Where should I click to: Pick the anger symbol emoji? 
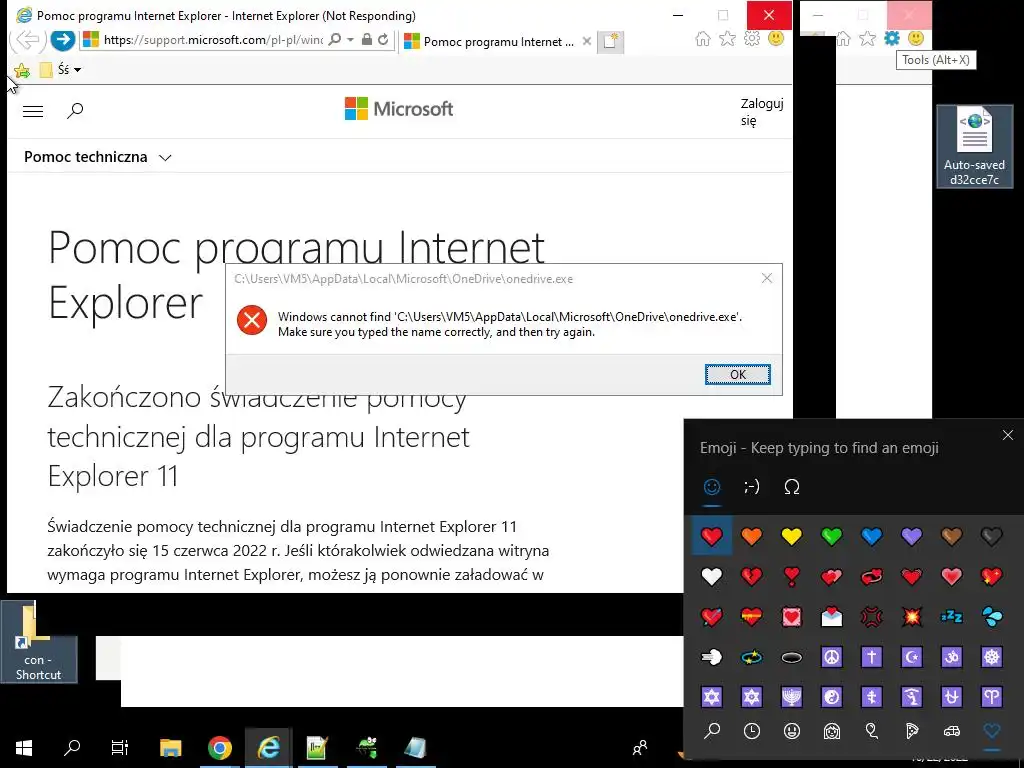pos(871,616)
